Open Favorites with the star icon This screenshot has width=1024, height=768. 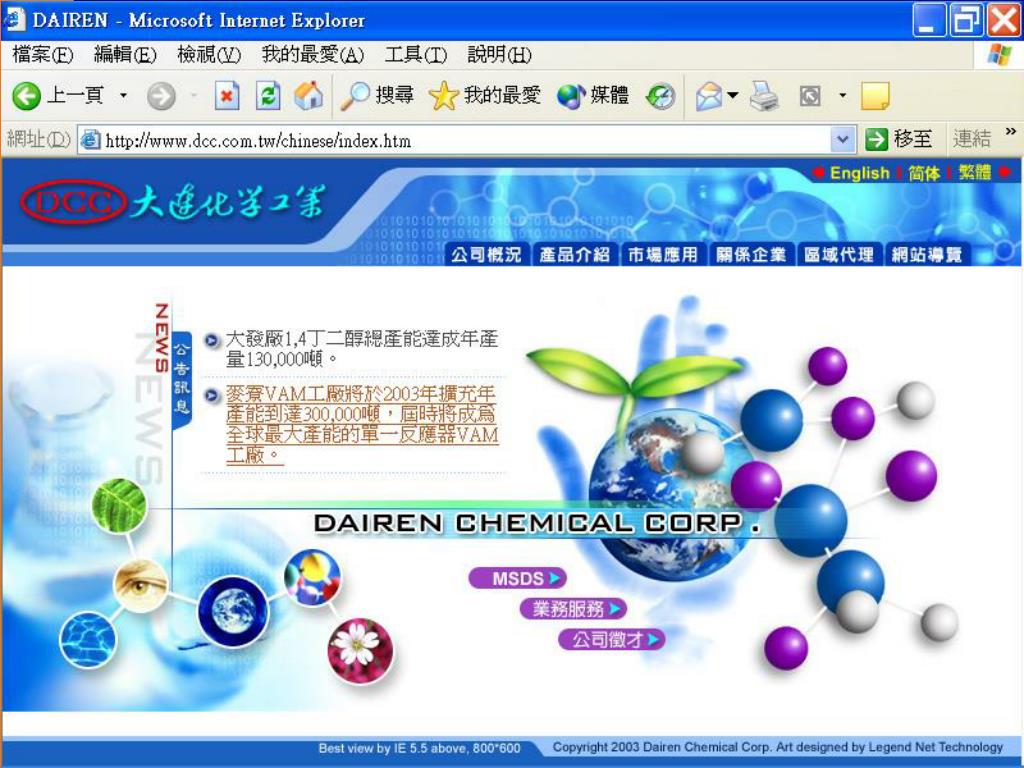click(443, 97)
